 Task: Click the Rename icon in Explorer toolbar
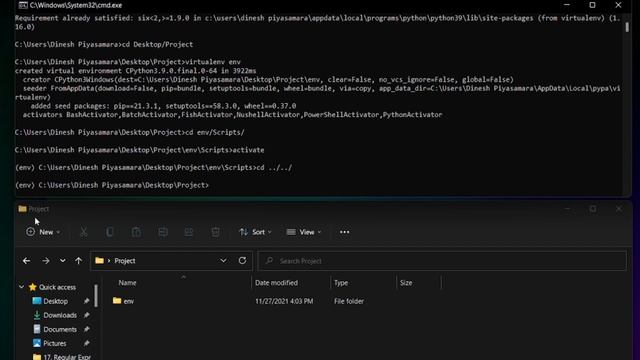163,232
